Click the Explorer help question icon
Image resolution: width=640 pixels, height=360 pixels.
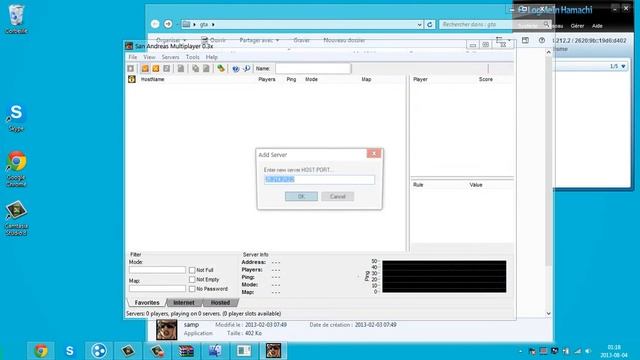542,40
